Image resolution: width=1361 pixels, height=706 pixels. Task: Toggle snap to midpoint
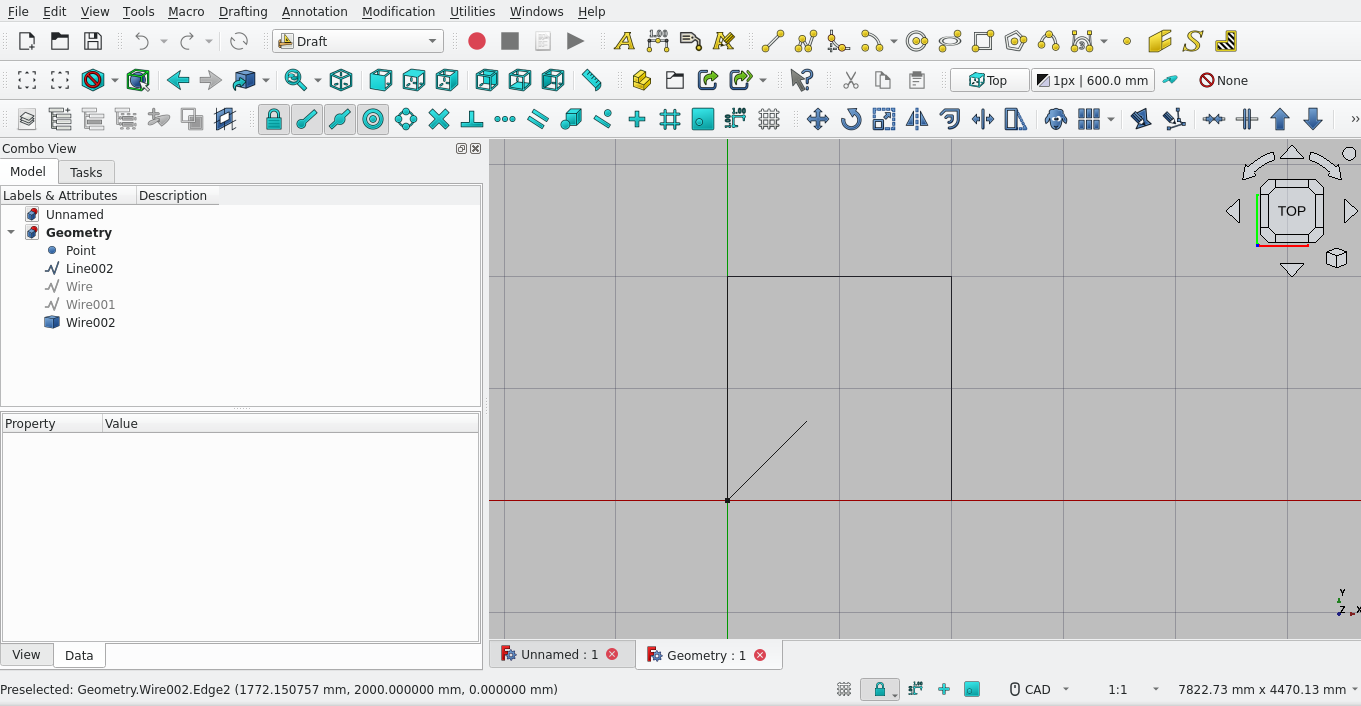point(340,120)
